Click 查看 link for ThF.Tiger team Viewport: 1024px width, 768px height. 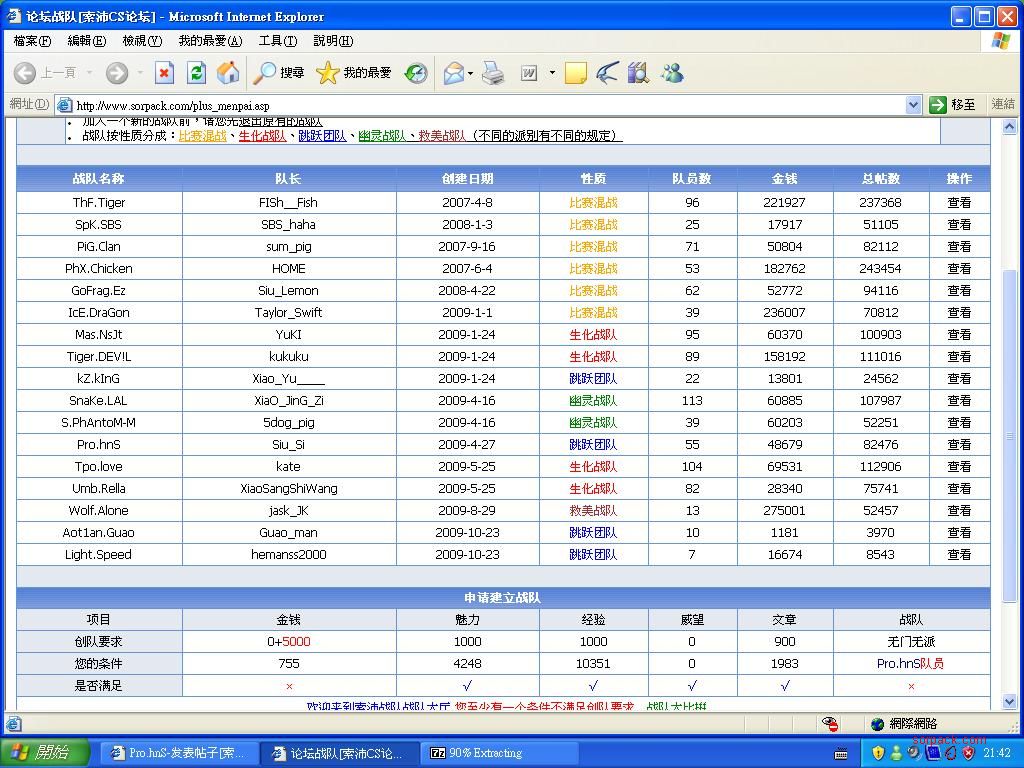pos(959,202)
